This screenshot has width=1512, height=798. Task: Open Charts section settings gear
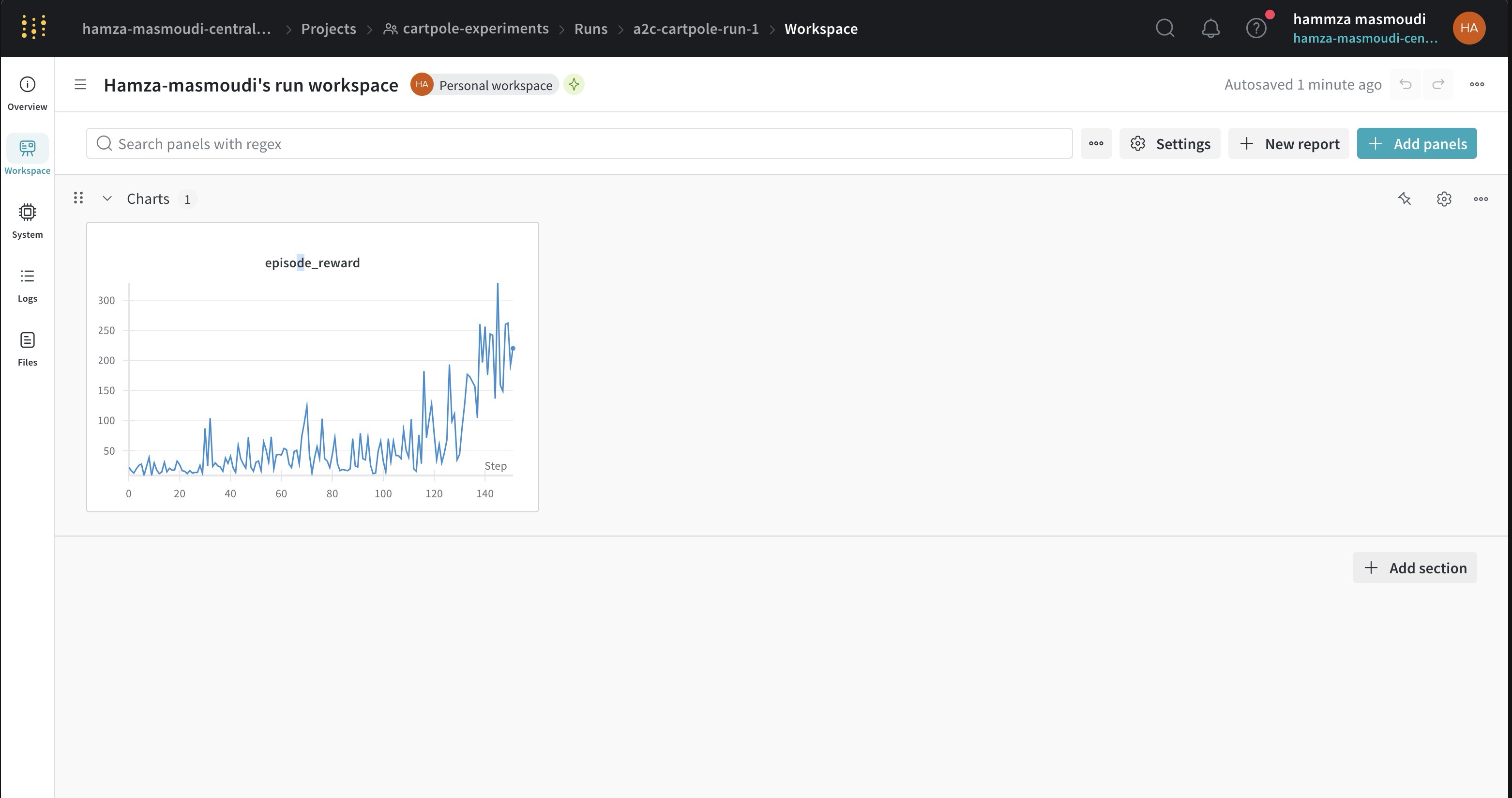point(1444,199)
